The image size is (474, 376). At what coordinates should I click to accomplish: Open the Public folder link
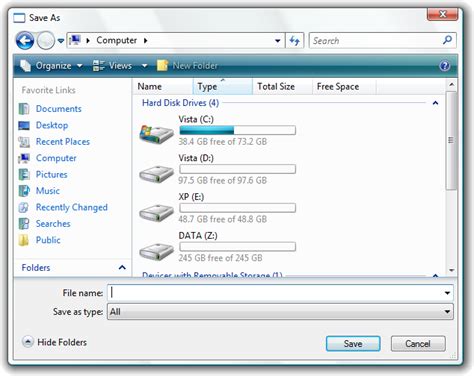[48, 240]
